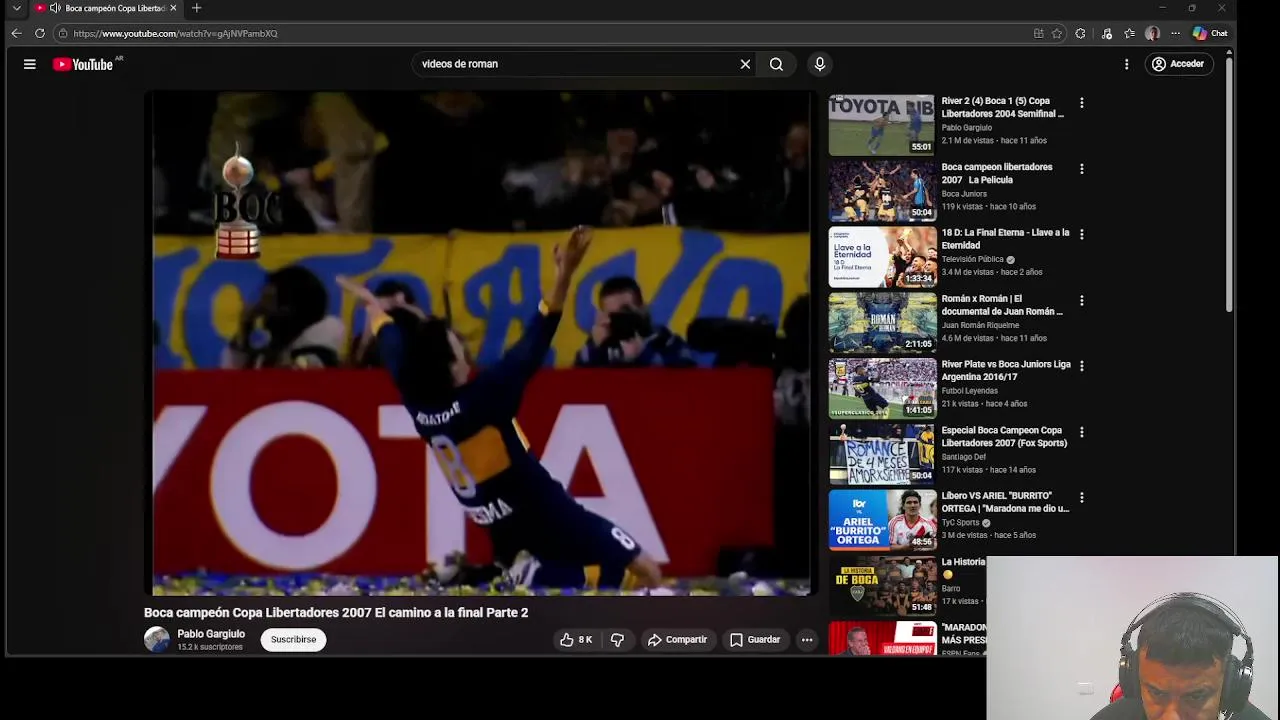Open the favorites list toolbar icon
Viewport: 1280px width, 720px height.
coord(1129,33)
